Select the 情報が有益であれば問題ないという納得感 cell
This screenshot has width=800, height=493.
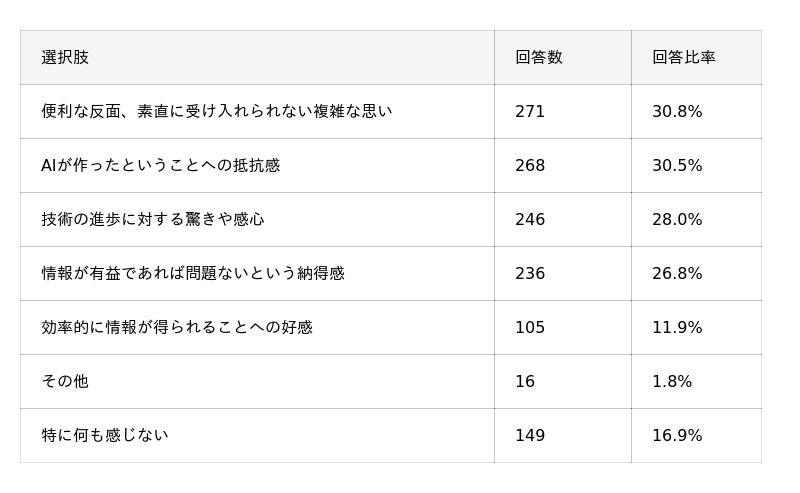click(193, 274)
